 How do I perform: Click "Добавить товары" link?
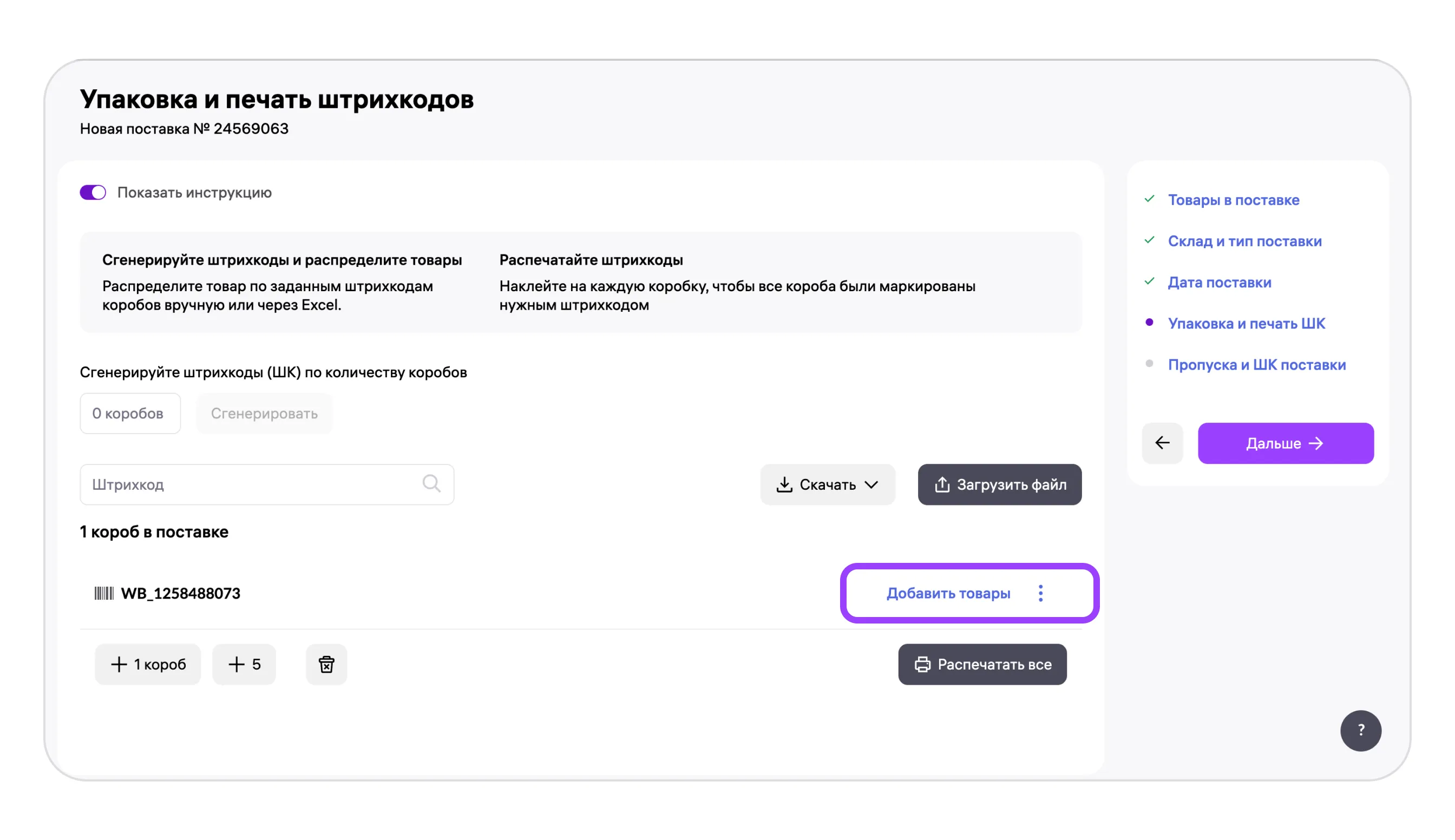click(x=948, y=593)
